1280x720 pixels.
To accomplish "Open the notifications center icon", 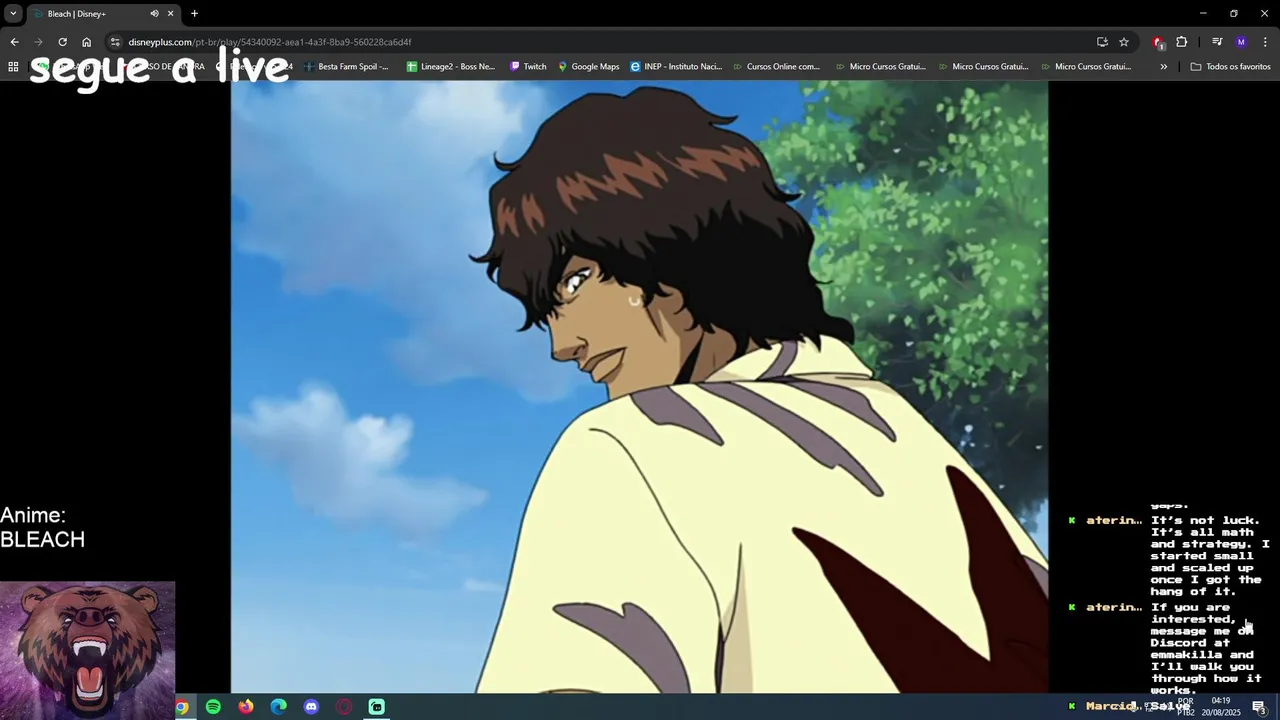I will tap(1259, 707).
